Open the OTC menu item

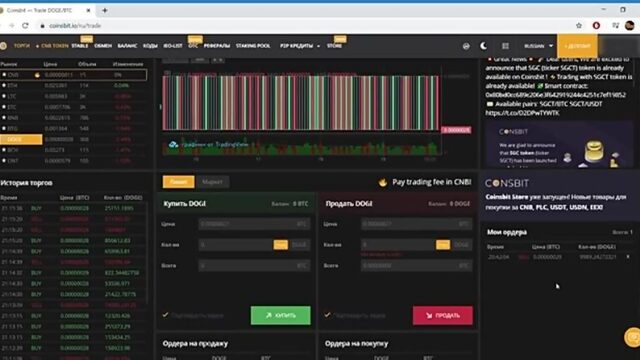point(193,46)
